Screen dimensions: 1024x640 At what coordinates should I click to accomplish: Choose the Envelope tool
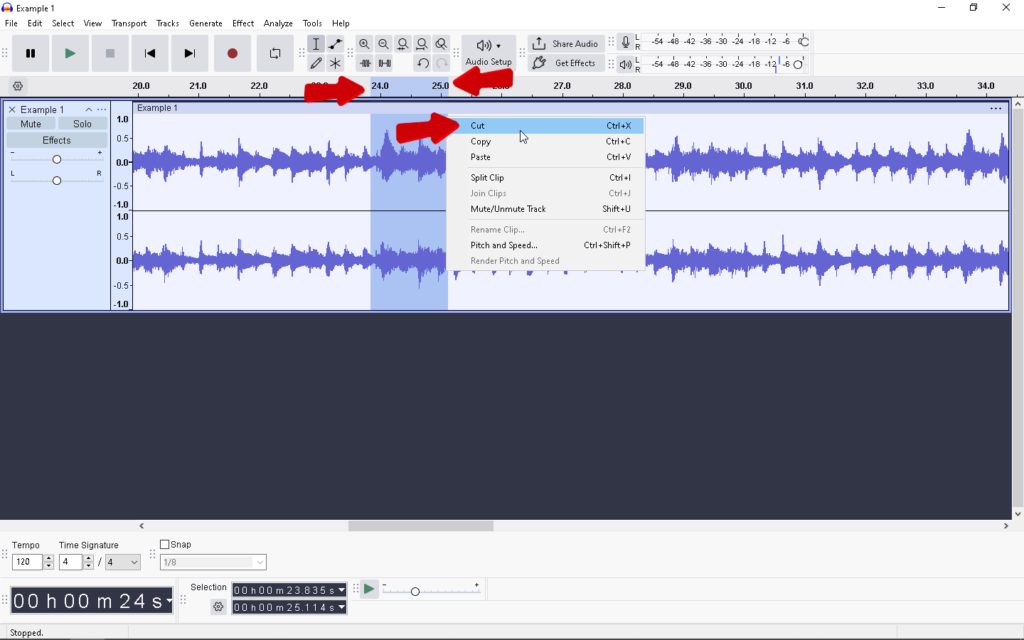click(x=335, y=44)
